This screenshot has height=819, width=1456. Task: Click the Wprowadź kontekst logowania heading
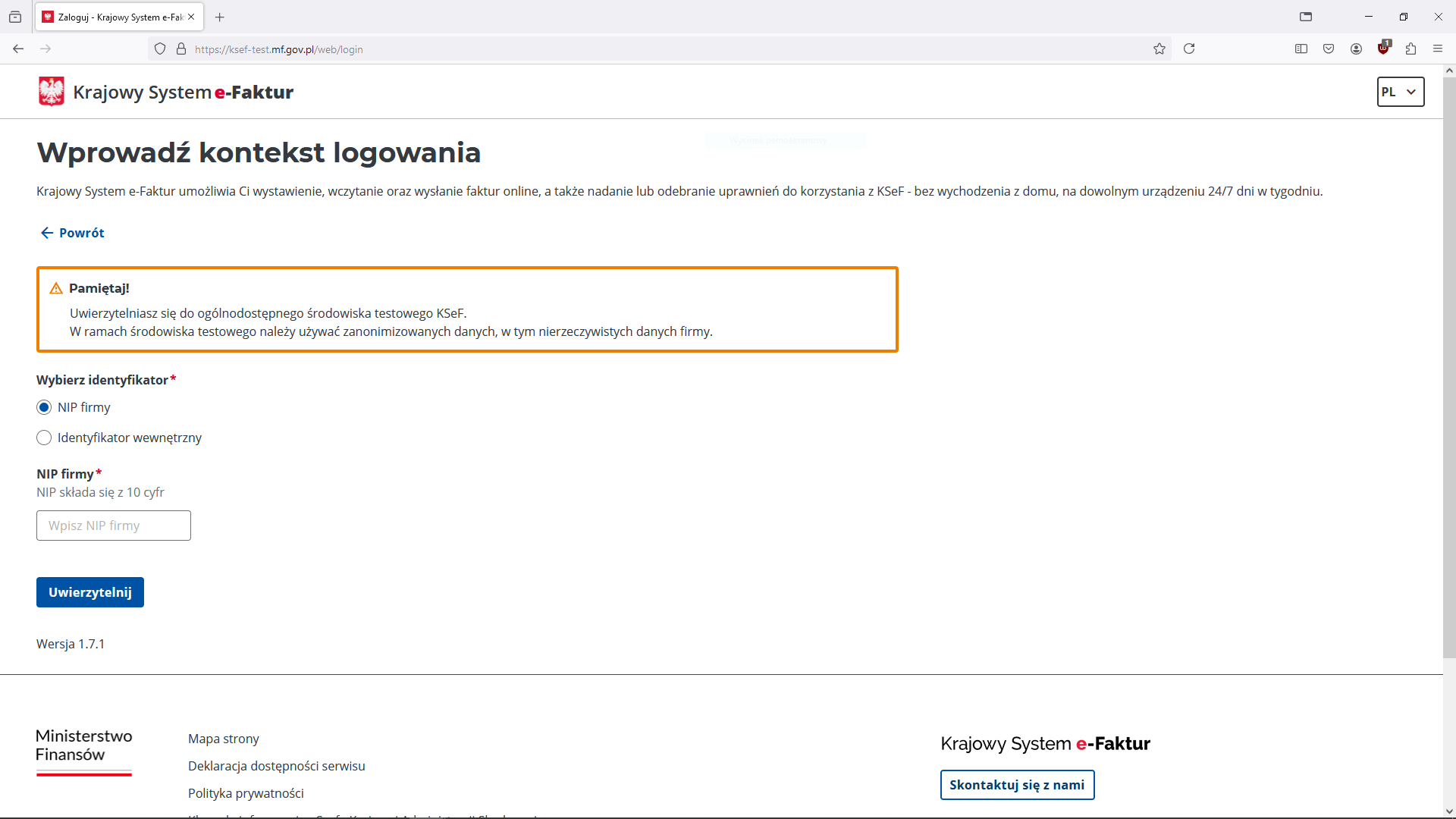[259, 152]
